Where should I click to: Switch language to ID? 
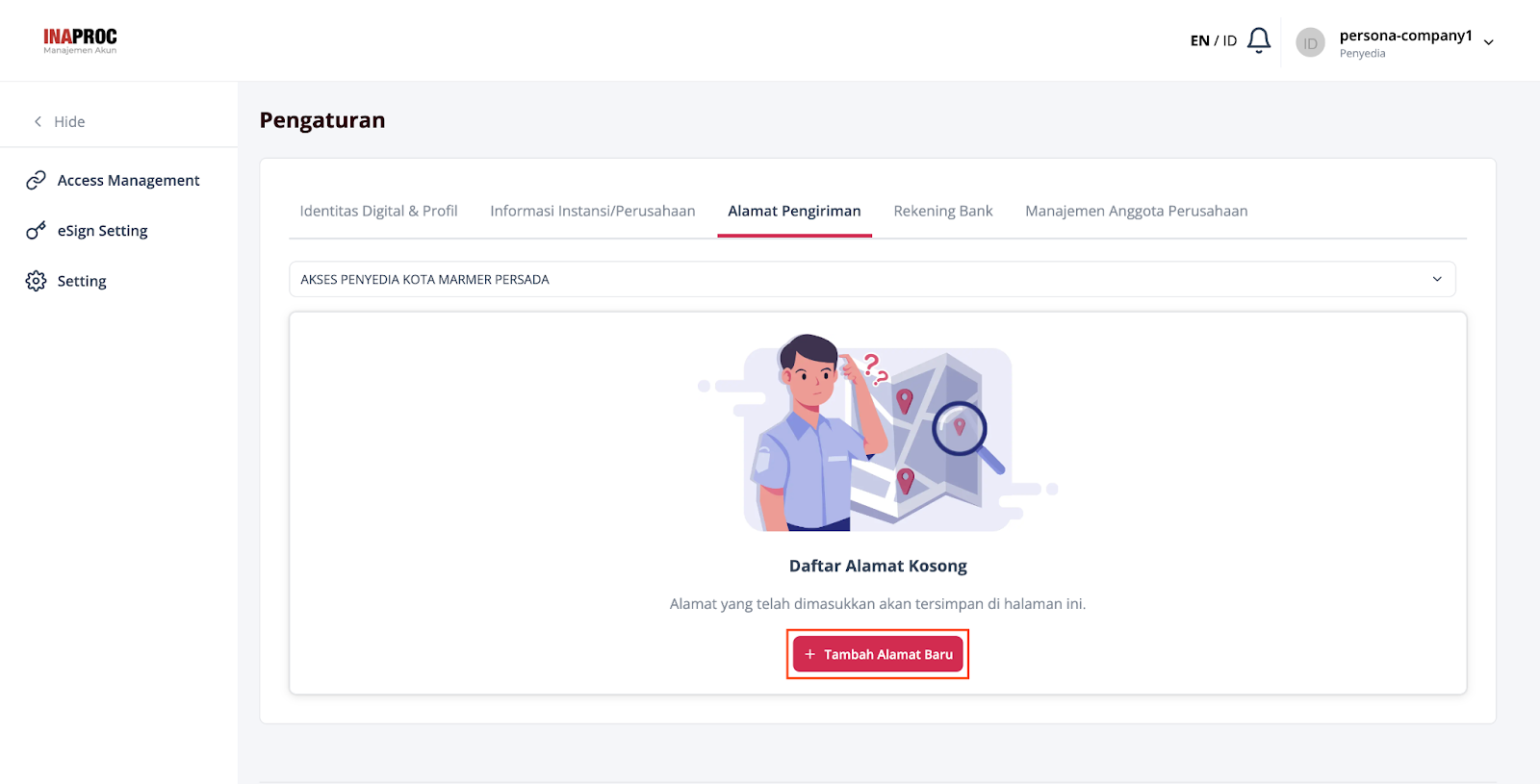pyautogui.click(x=1230, y=40)
